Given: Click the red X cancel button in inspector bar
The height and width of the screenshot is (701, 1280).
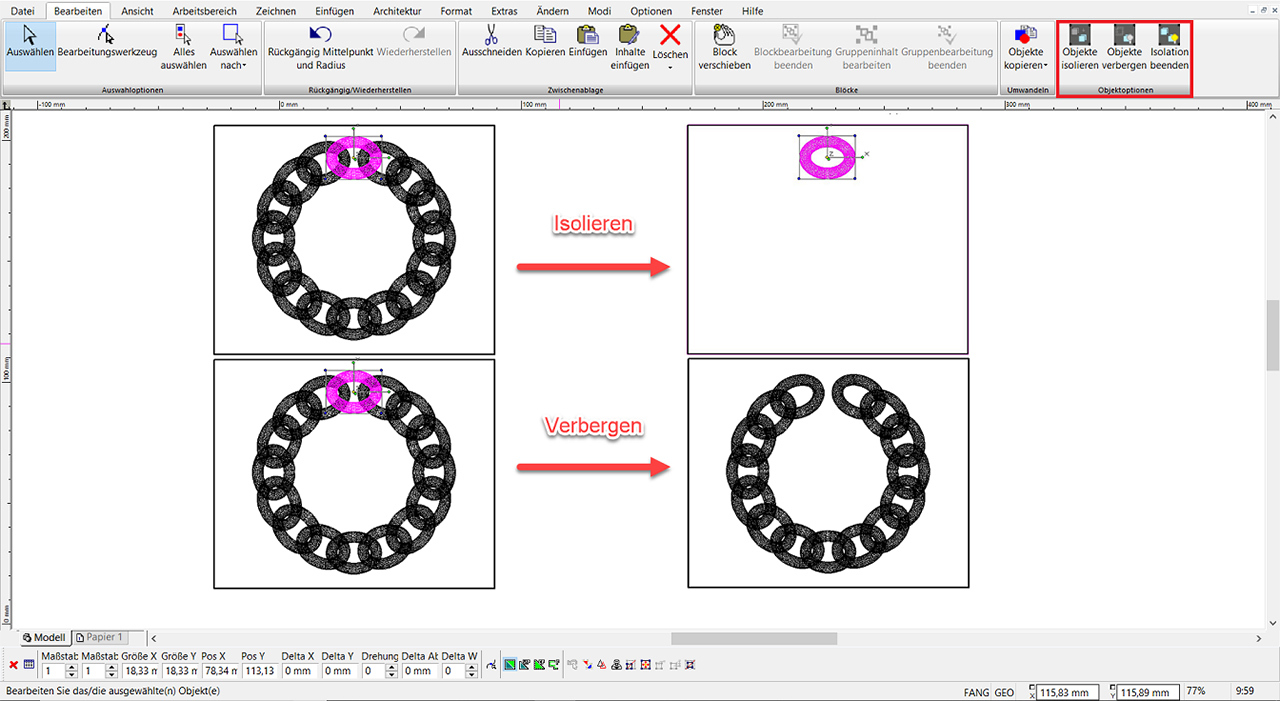Looking at the screenshot, I should (13, 665).
